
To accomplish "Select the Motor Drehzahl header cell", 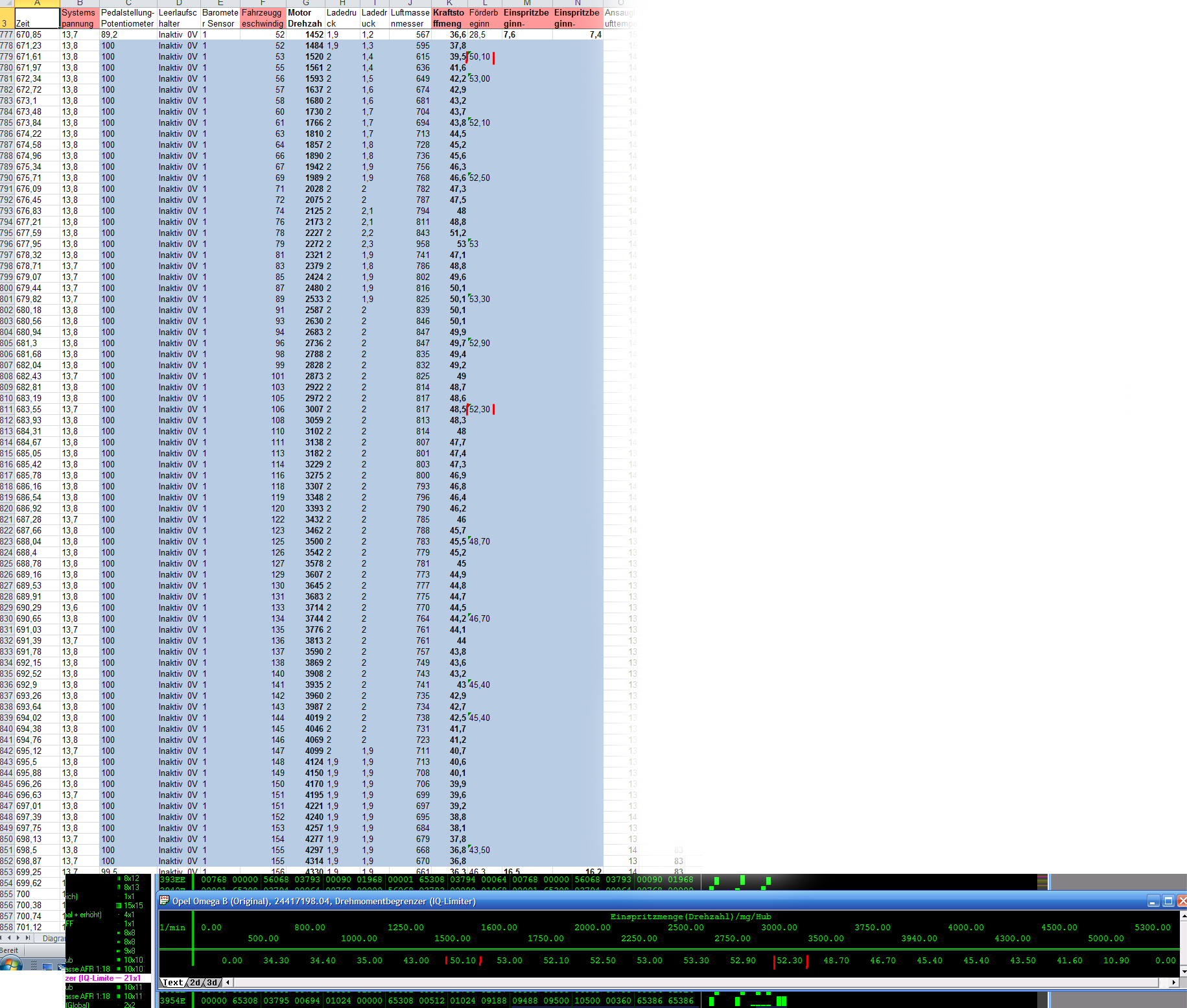I will [x=305, y=18].
